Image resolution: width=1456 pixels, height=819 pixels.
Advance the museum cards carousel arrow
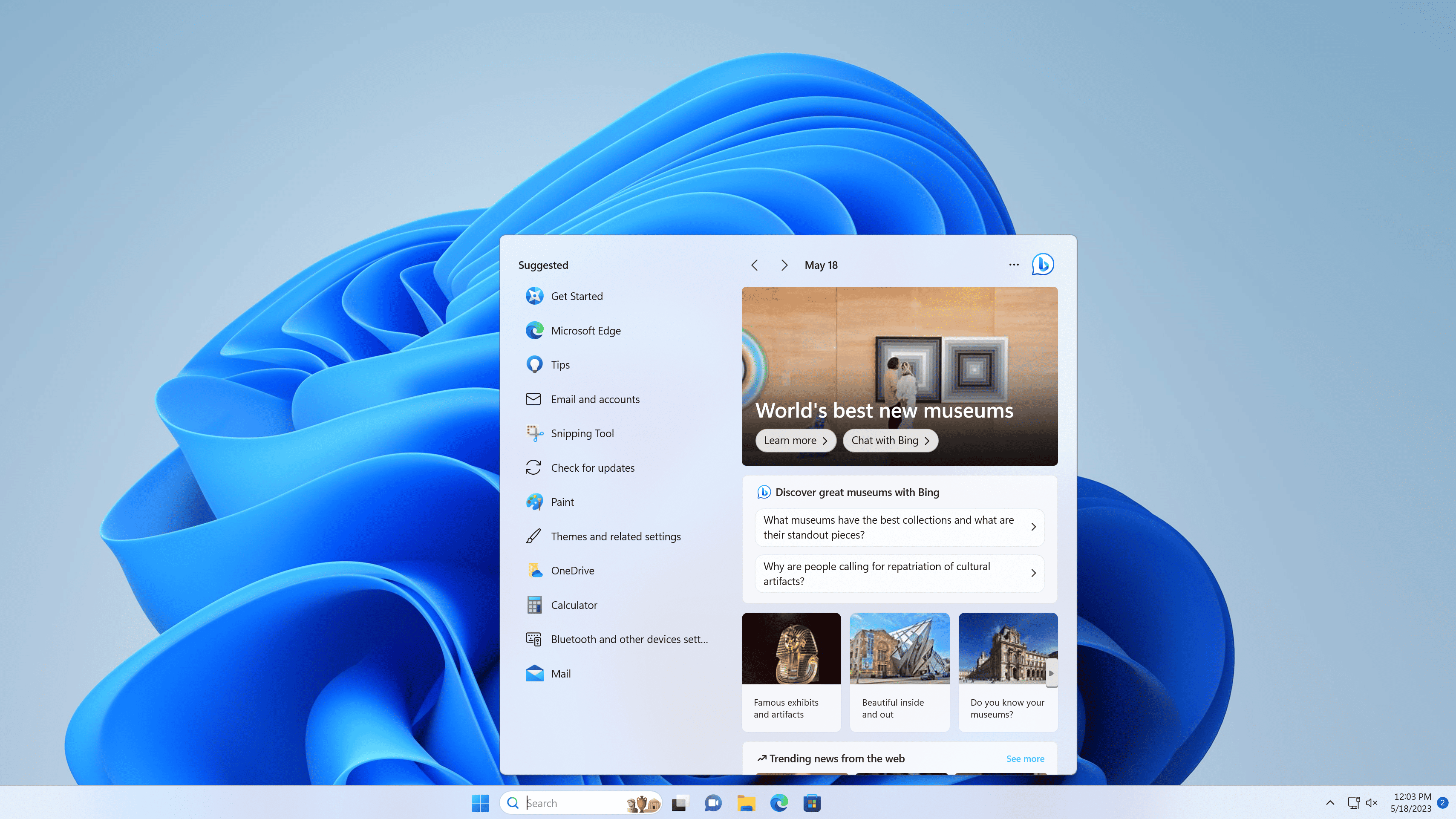coord(1051,673)
